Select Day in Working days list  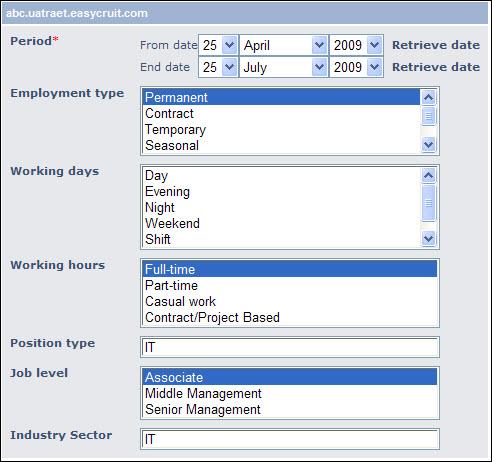click(281, 175)
